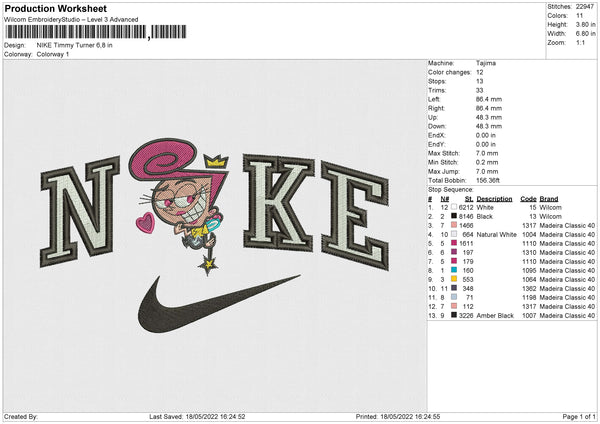600x424 pixels.
Task: Click the Machine value Tajima
Action: [x=486, y=63]
